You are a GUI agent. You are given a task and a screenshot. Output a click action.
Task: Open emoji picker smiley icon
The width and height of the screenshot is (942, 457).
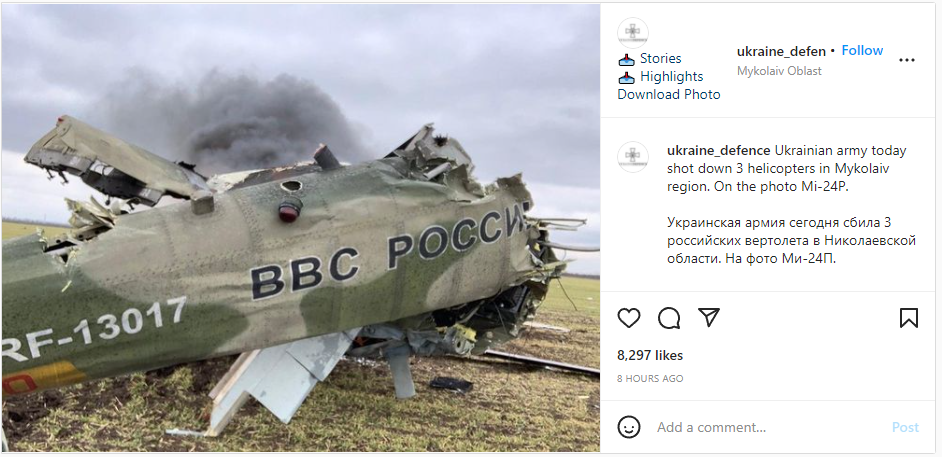(x=628, y=427)
